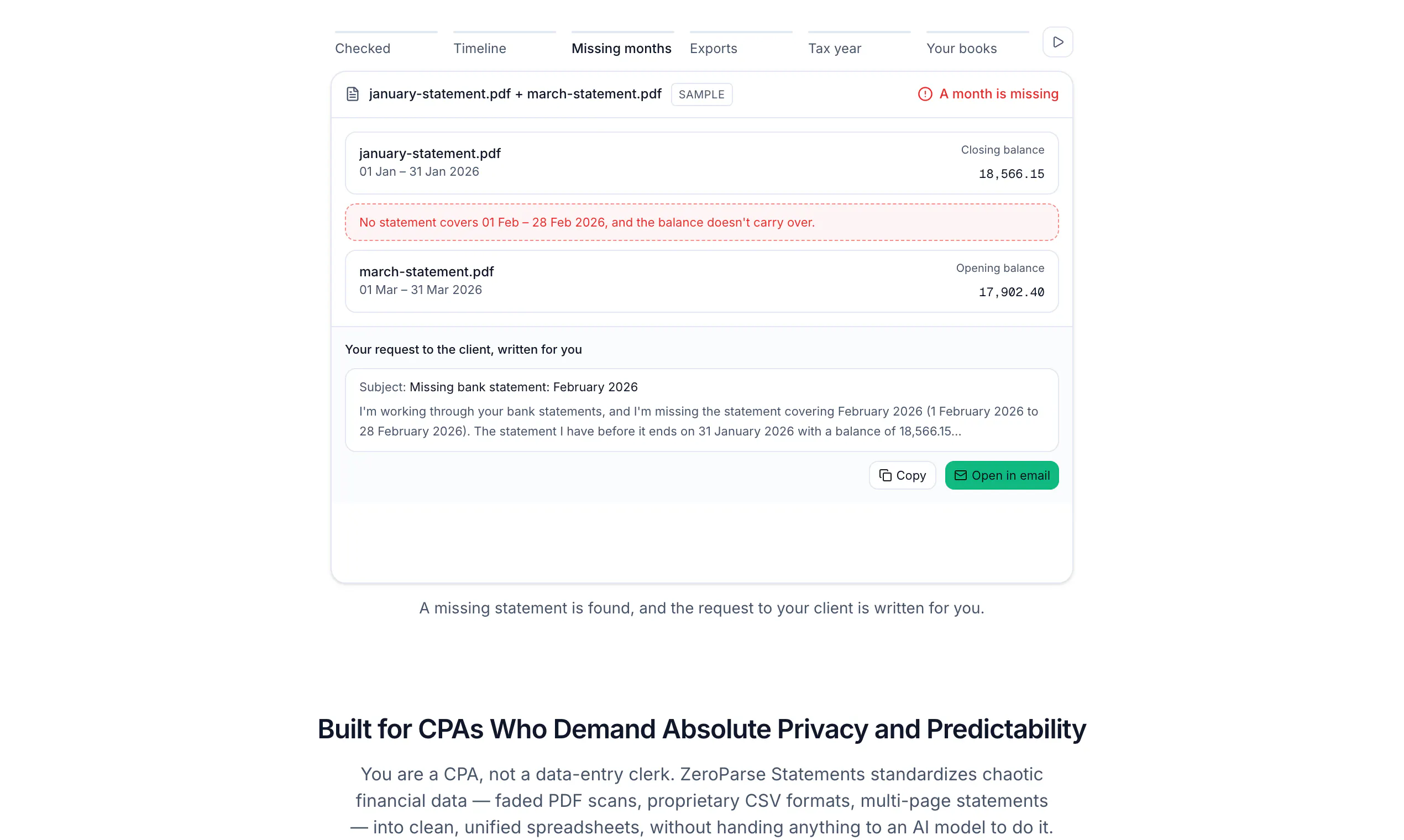Select the Missing months tab

621,49
